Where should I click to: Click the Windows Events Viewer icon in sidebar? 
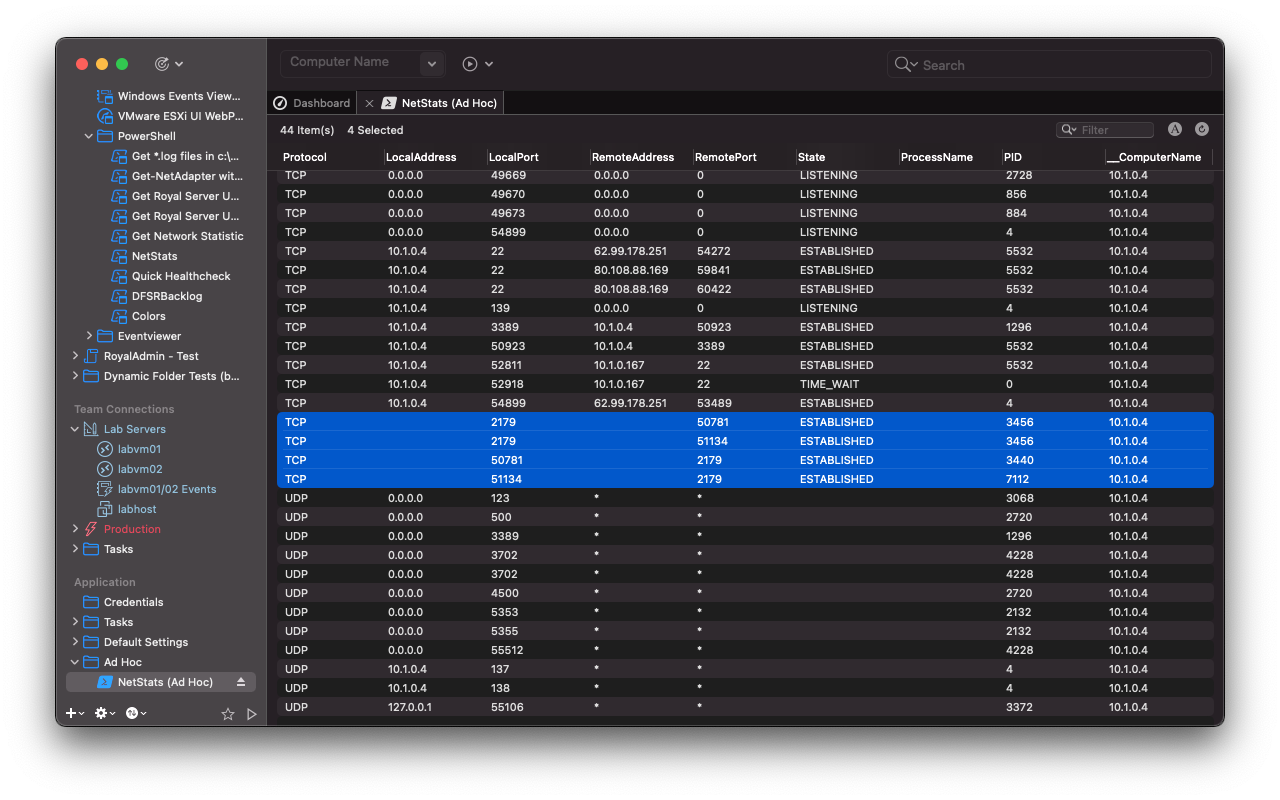(x=104, y=96)
